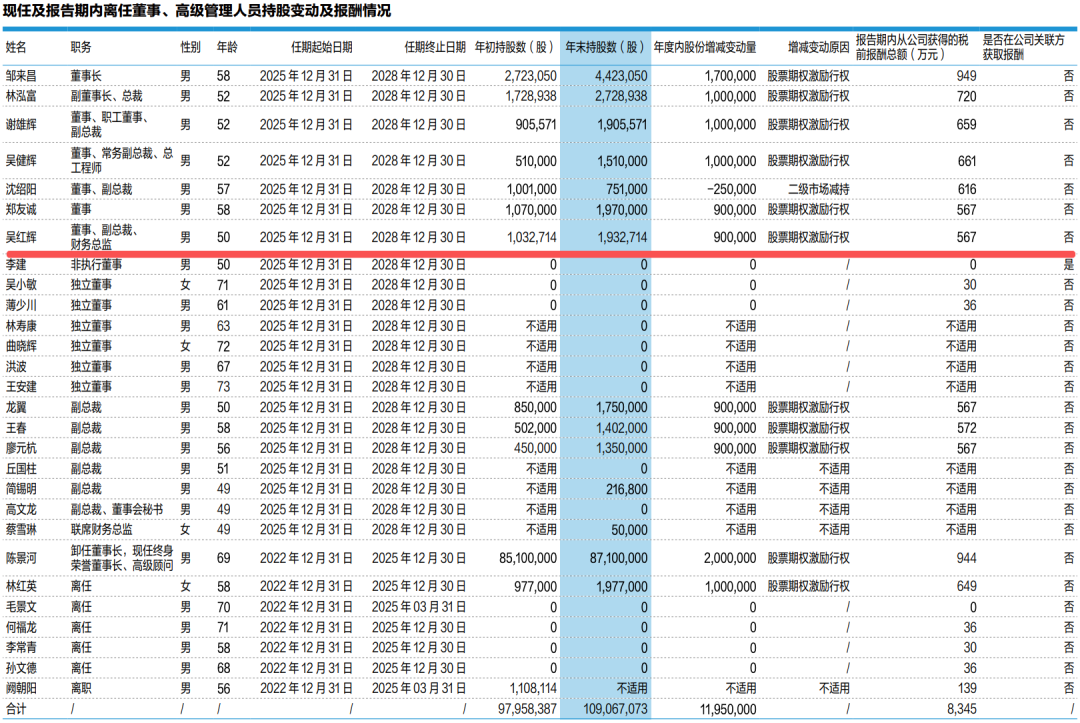Click year-end holding 1,750,000
The image size is (1080, 723).
[621, 408]
